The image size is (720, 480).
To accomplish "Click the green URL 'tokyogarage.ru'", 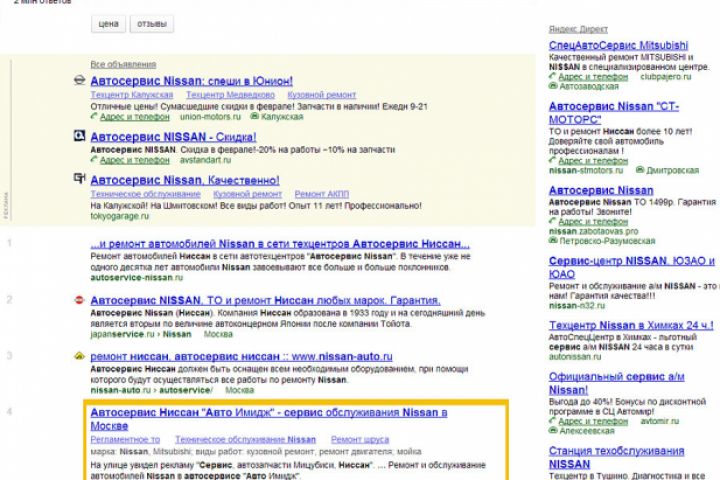I will [120, 216].
